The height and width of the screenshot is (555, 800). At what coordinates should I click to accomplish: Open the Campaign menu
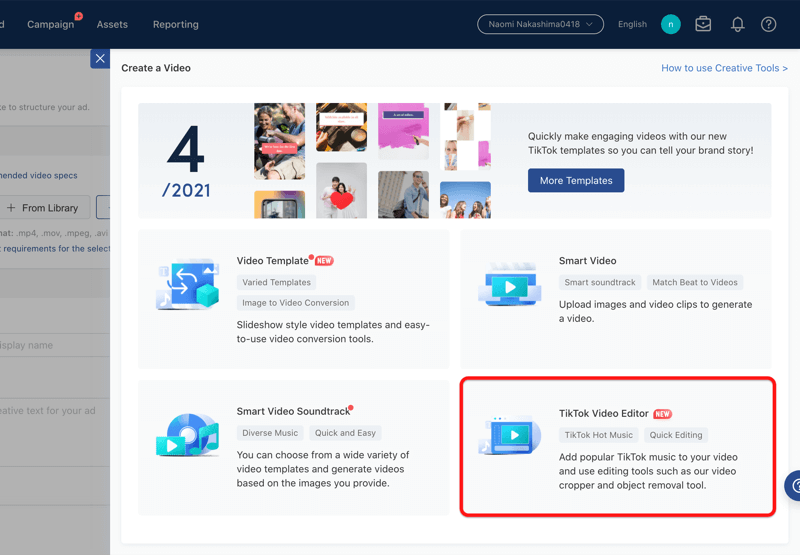click(51, 24)
